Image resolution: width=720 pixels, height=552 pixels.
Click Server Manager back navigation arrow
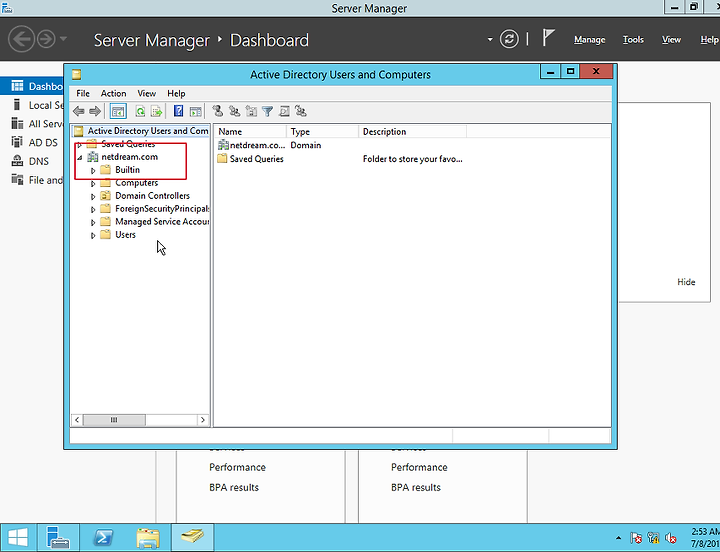[x=21, y=39]
